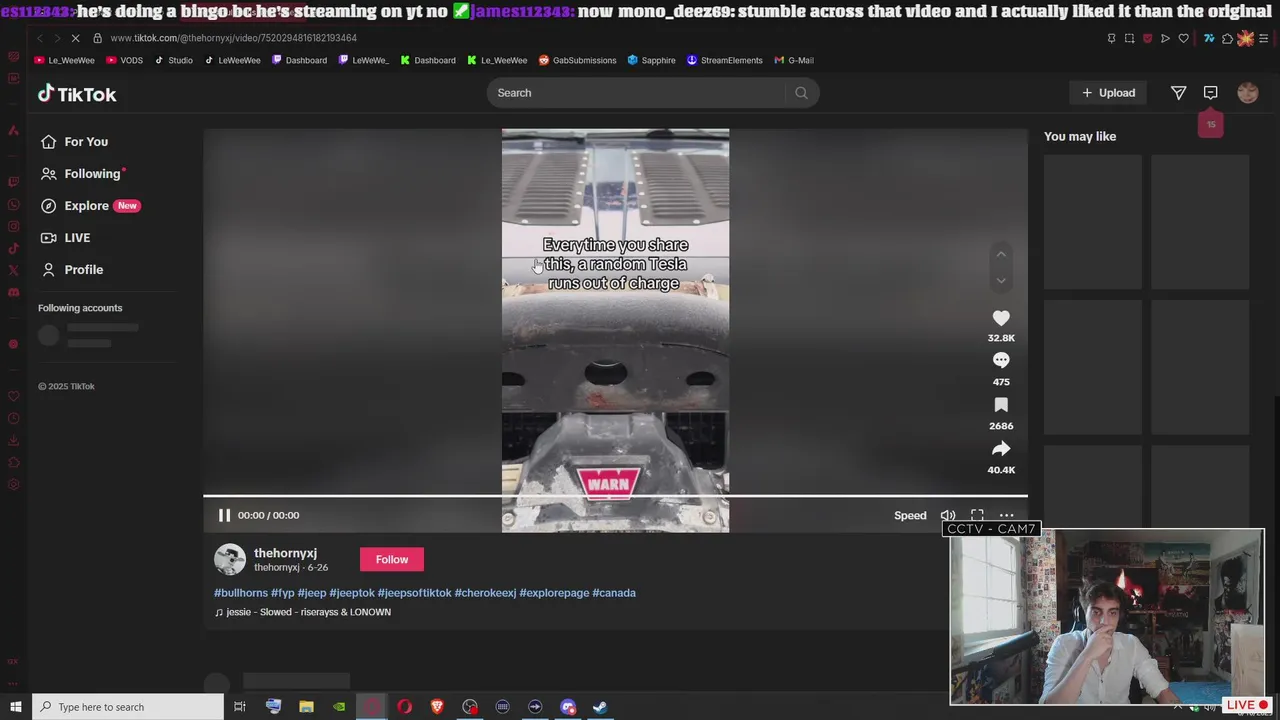Image resolution: width=1280 pixels, height=720 pixels.
Task: Open the comments with 475 count
Action: click(x=1001, y=361)
